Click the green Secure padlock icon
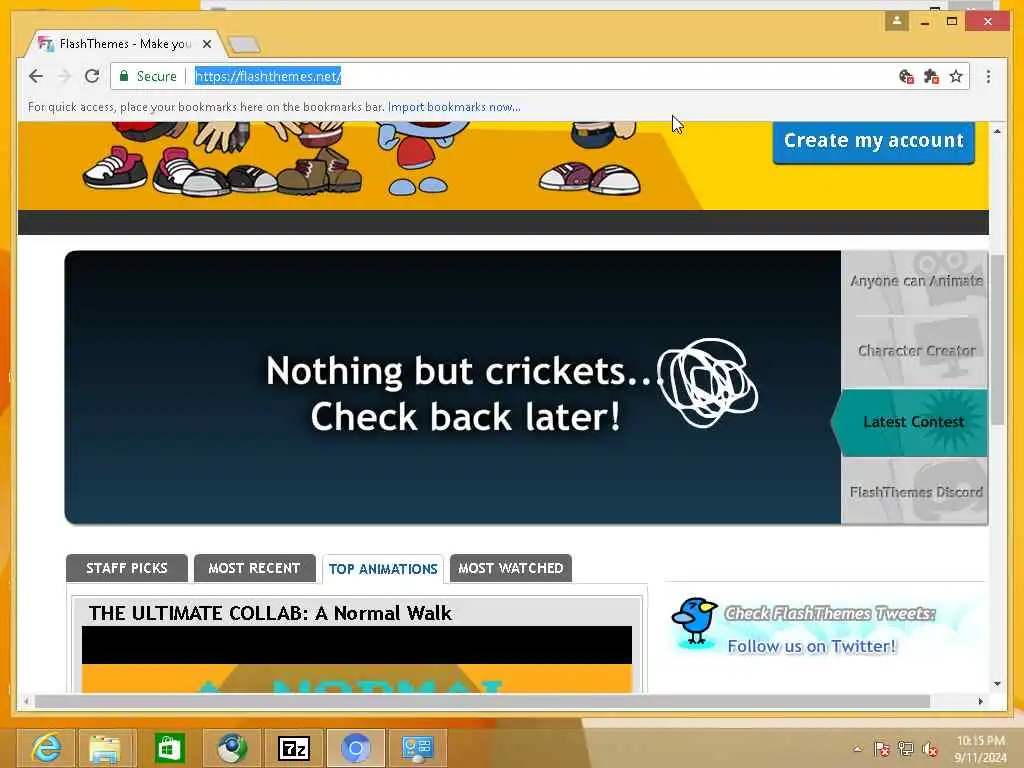Viewport: 1024px width, 768px height. (x=124, y=76)
